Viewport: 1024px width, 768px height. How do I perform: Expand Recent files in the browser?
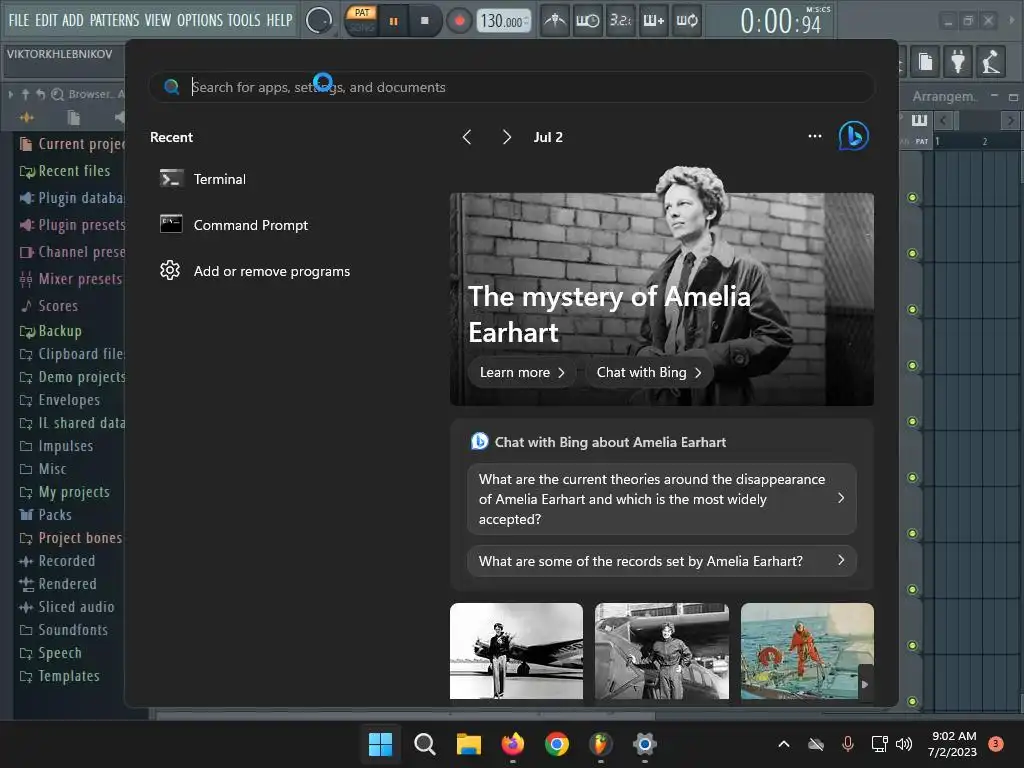(x=65, y=171)
